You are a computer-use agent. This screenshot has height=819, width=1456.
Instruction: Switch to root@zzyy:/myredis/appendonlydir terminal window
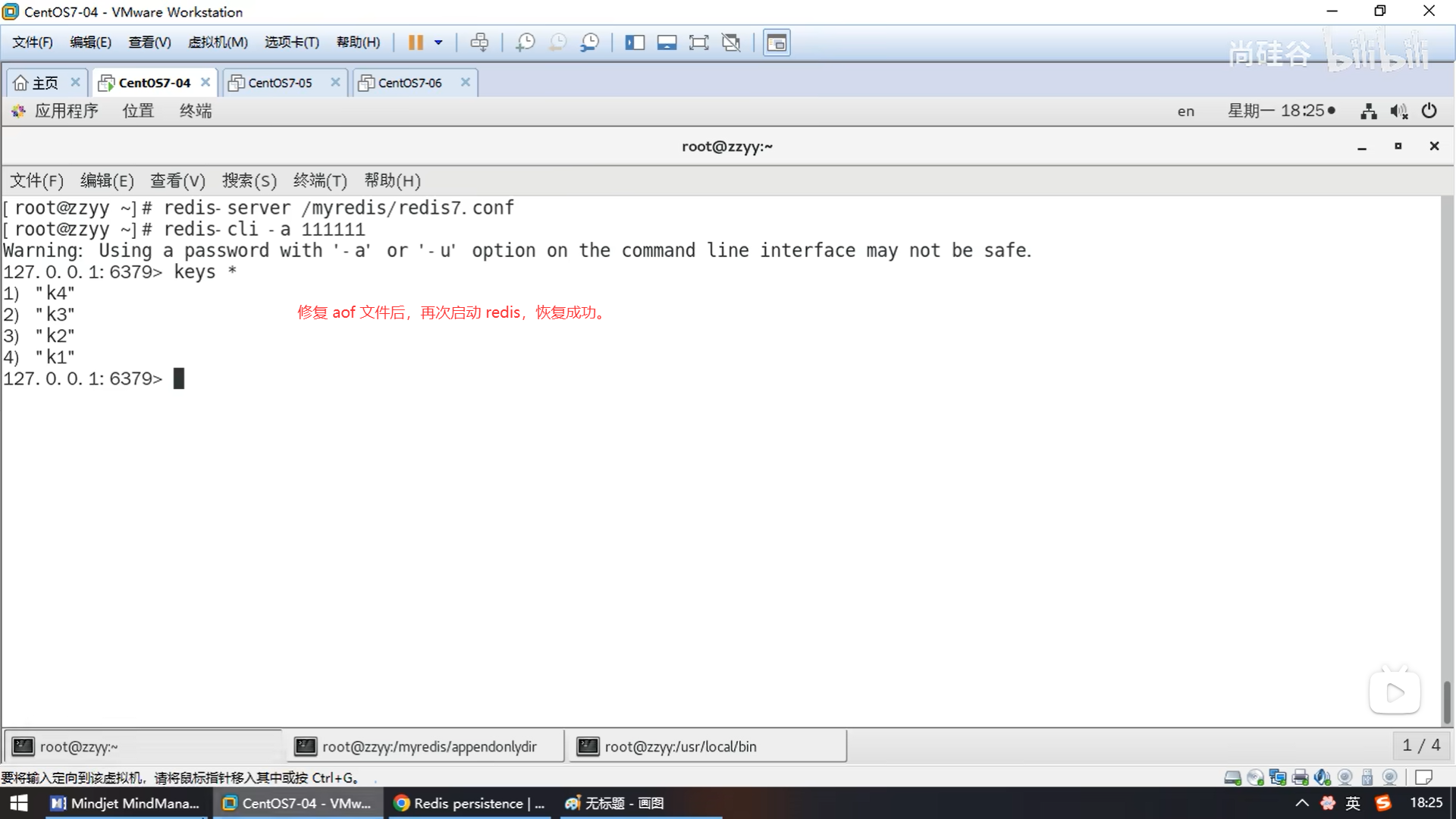428,746
